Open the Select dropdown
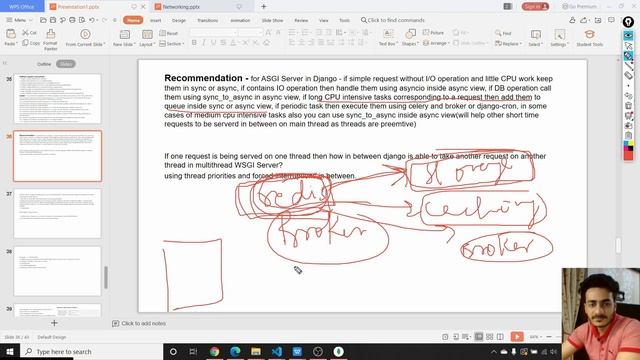The image size is (640, 360). coord(536,38)
